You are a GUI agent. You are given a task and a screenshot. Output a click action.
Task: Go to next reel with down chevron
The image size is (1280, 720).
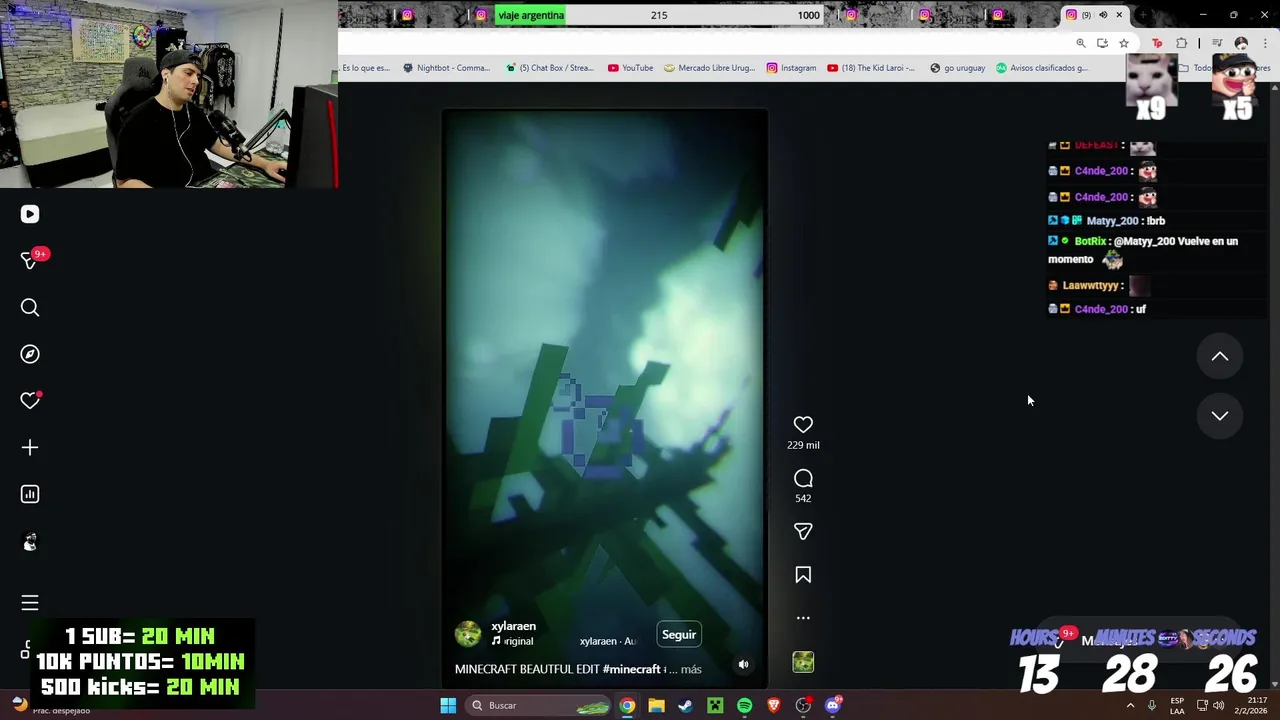point(1220,415)
